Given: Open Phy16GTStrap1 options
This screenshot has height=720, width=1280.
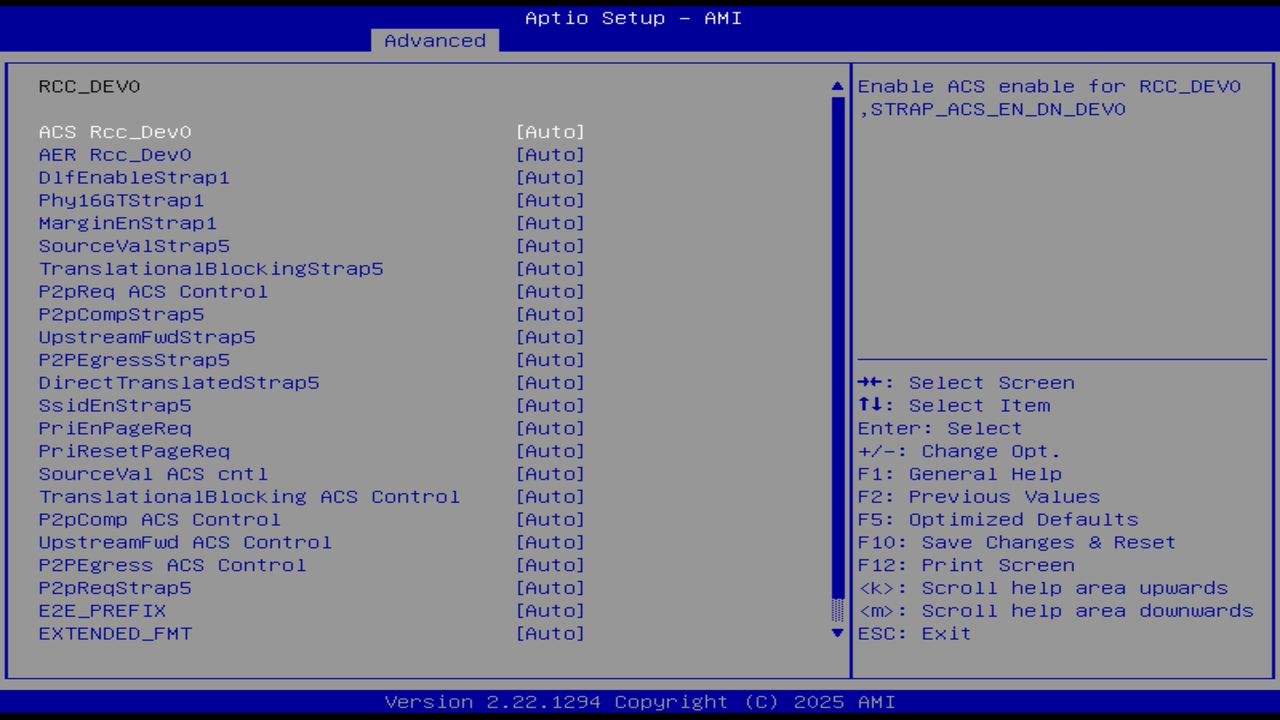Looking at the screenshot, I should (x=121, y=200).
